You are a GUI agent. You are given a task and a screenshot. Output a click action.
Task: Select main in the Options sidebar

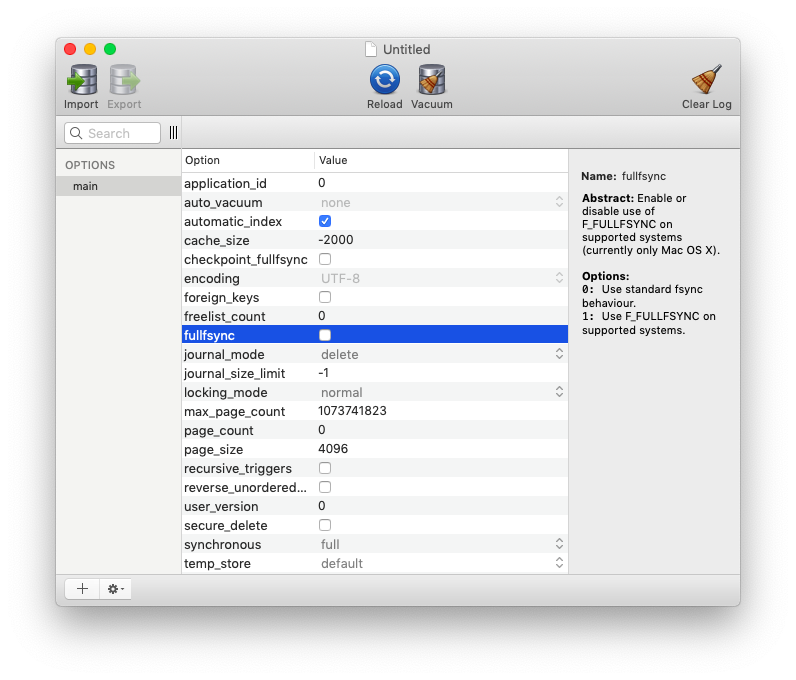point(118,186)
